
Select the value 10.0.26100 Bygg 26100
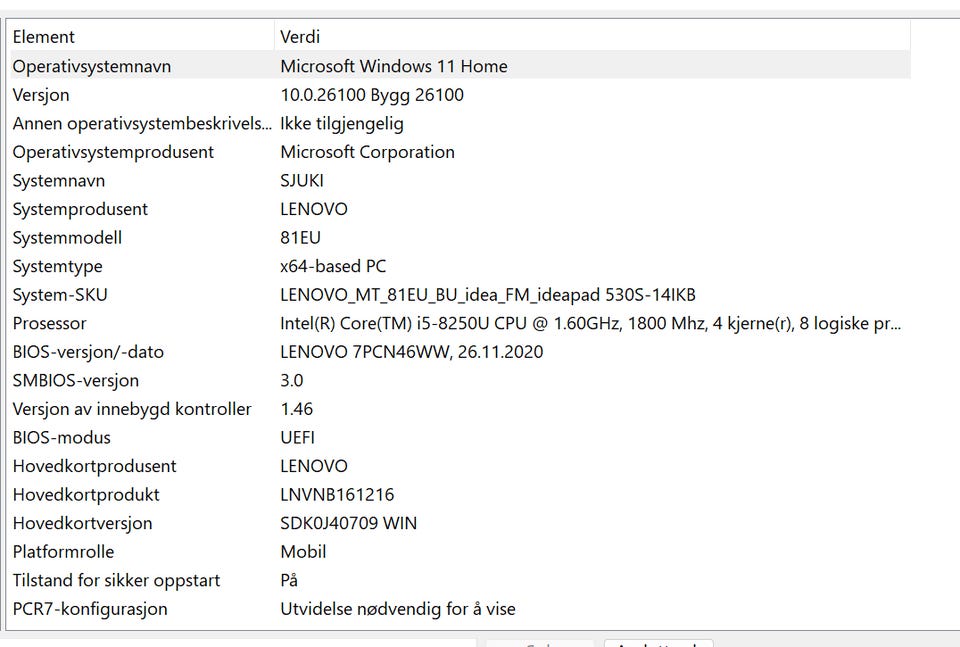[x=372, y=95]
